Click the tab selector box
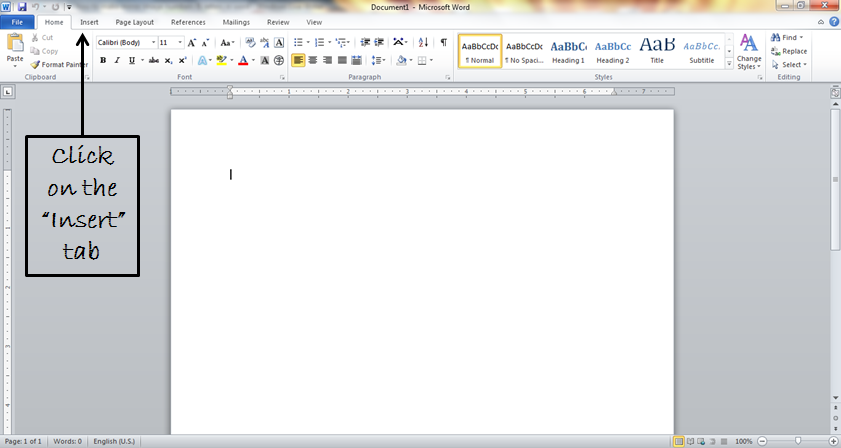The image size is (841, 448). (8, 92)
